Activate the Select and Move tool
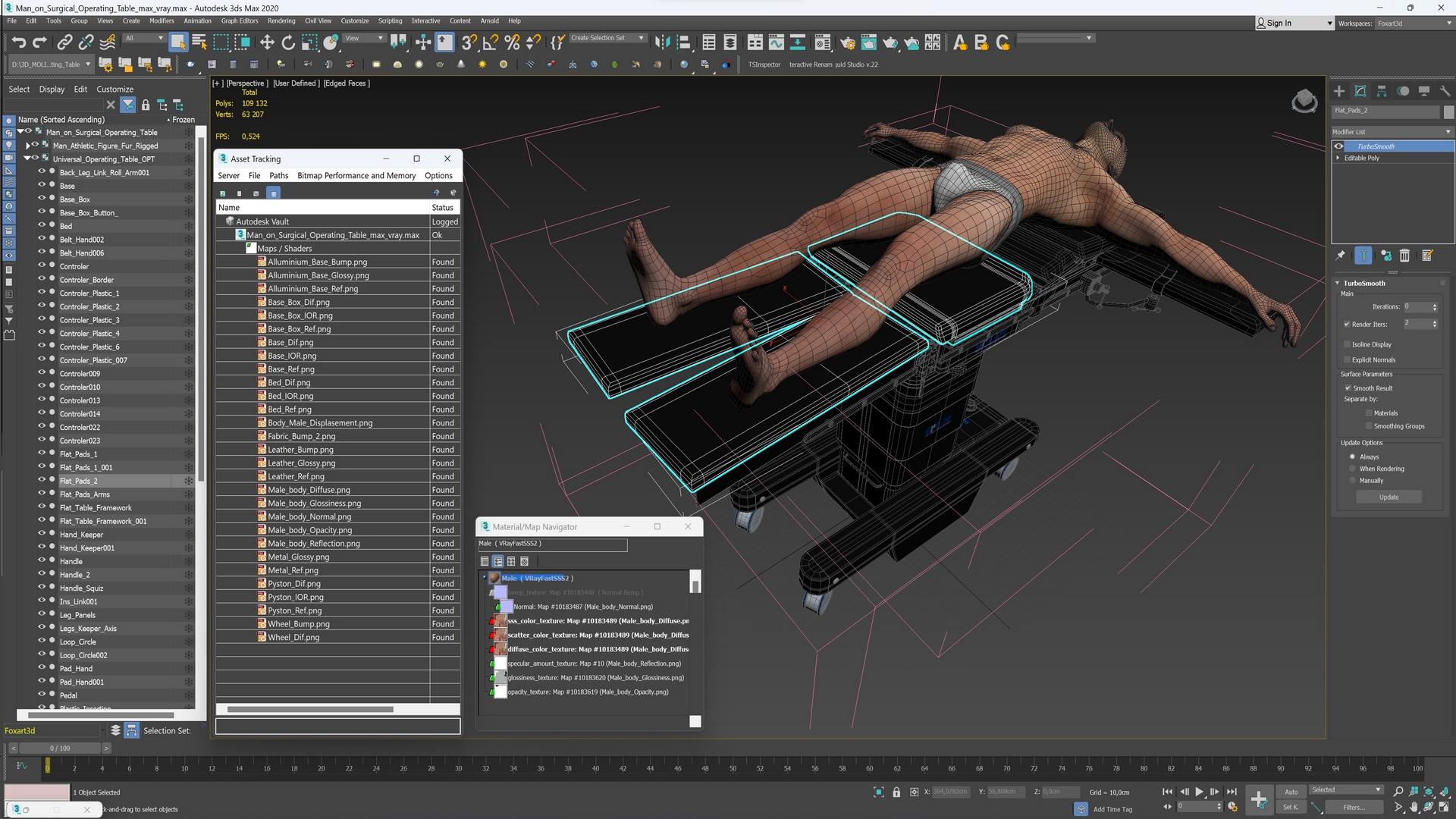 tap(267, 42)
